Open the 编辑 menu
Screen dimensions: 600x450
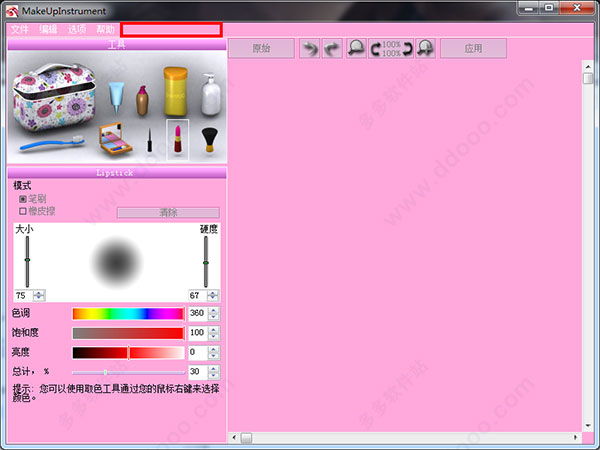click(x=48, y=29)
